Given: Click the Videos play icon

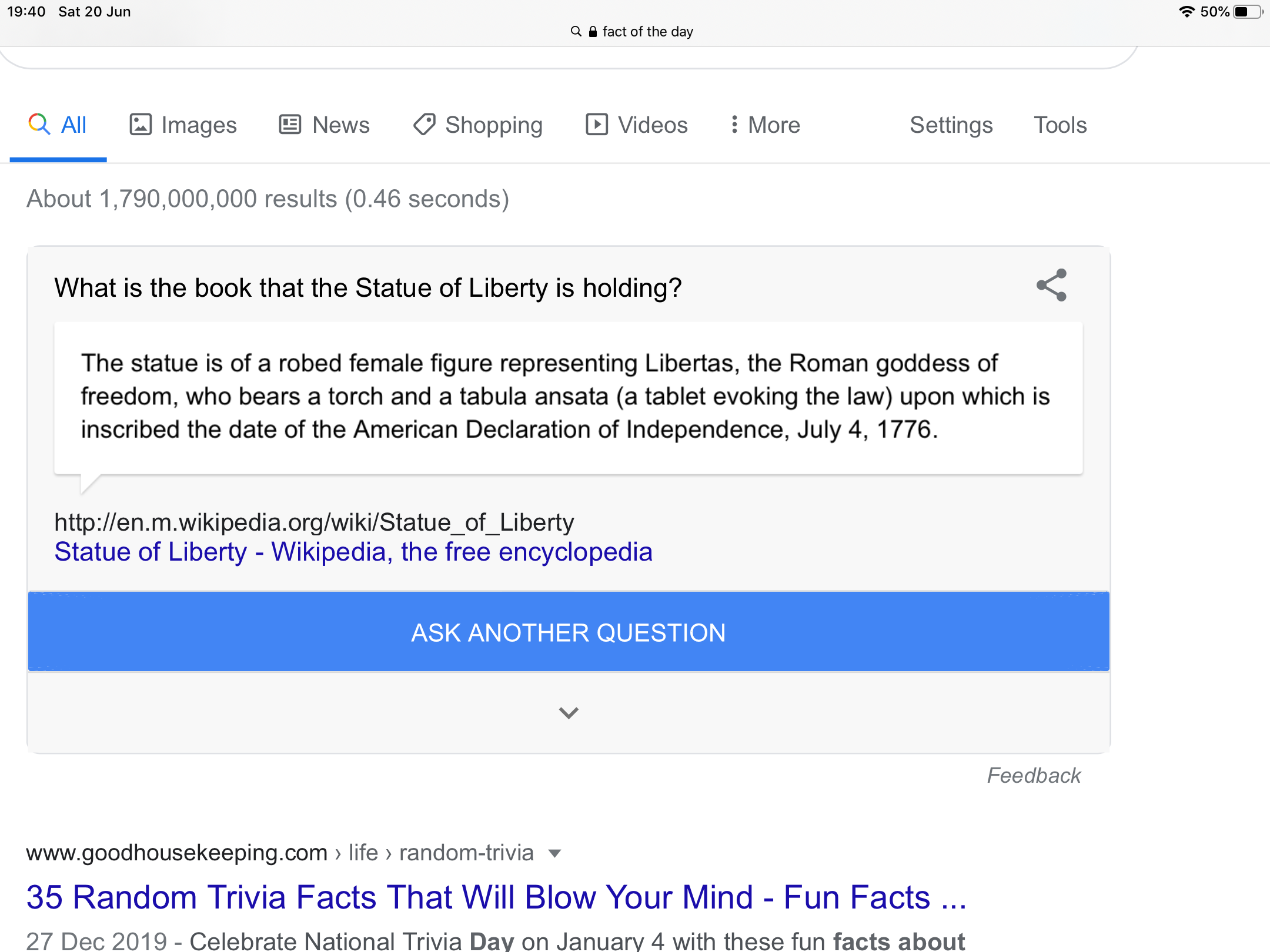Looking at the screenshot, I should pos(596,125).
